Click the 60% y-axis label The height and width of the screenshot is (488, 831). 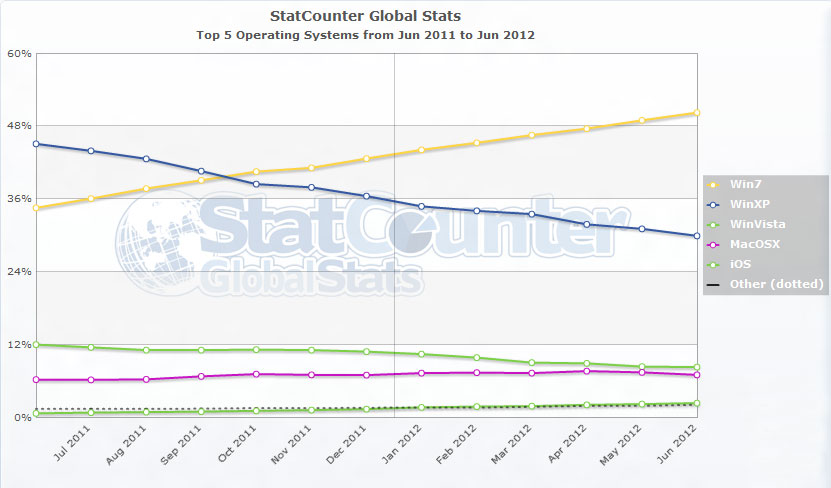point(20,54)
